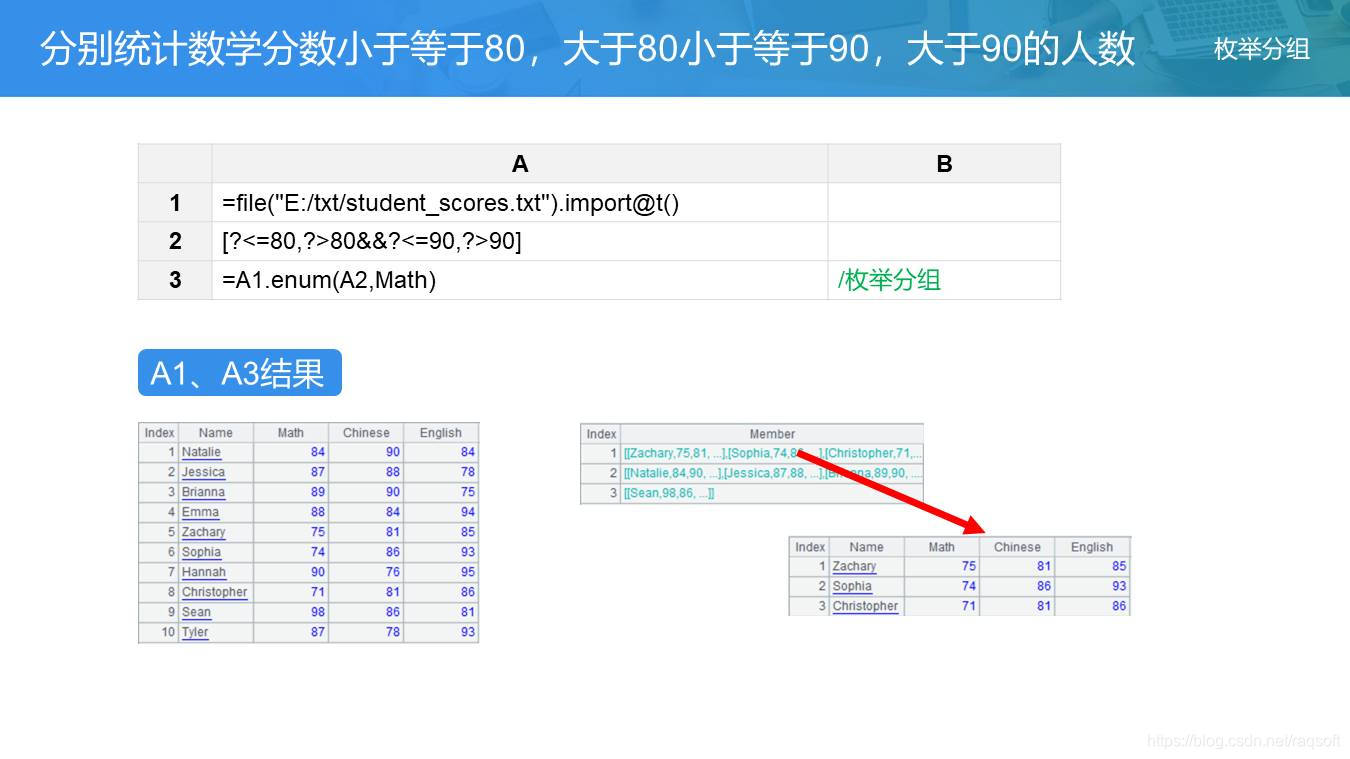The image size is (1350, 759).
Task: Click the name Hannah
Action: 204,572
